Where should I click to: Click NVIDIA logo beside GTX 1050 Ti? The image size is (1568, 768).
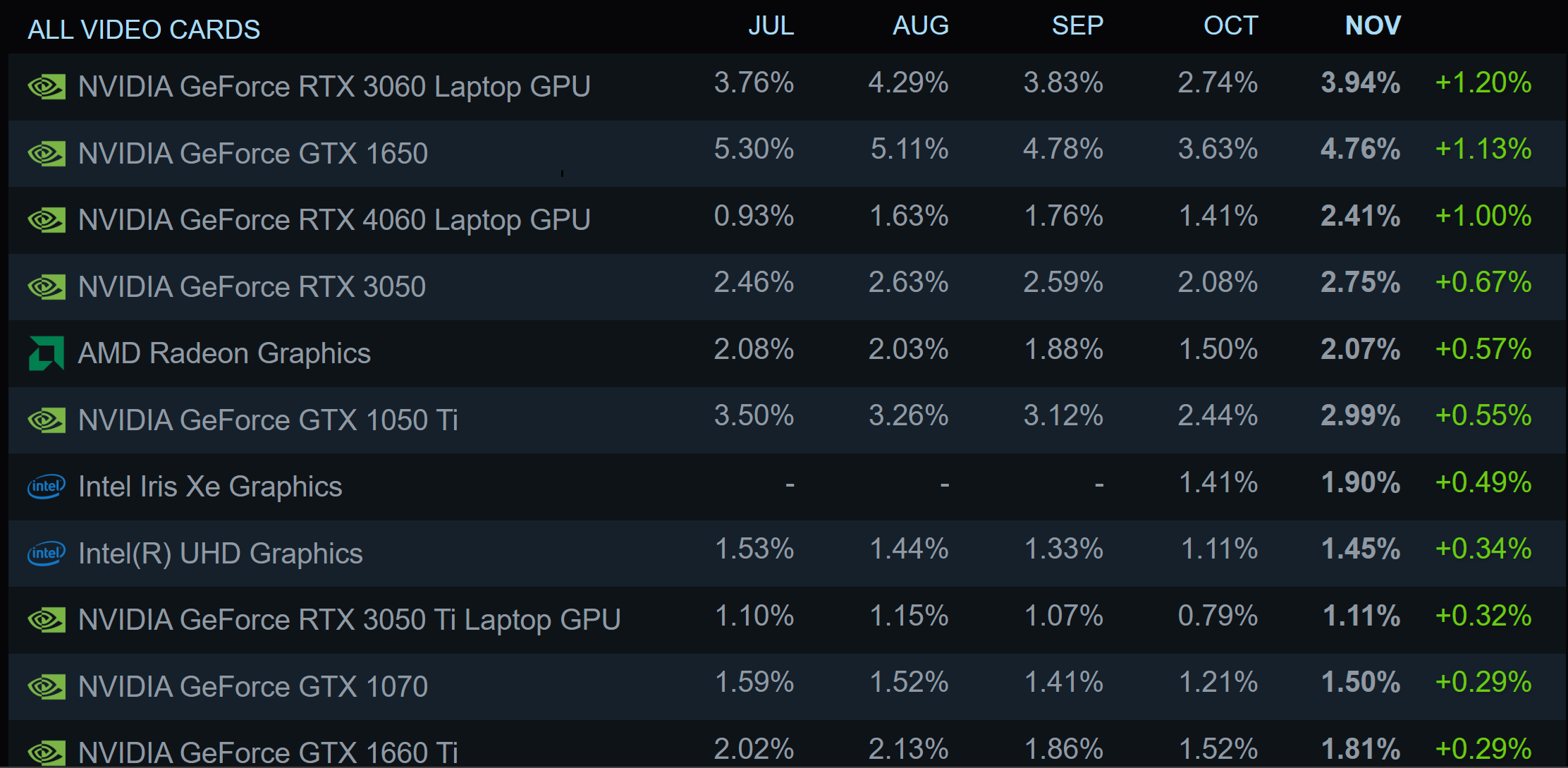pos(47,420)
